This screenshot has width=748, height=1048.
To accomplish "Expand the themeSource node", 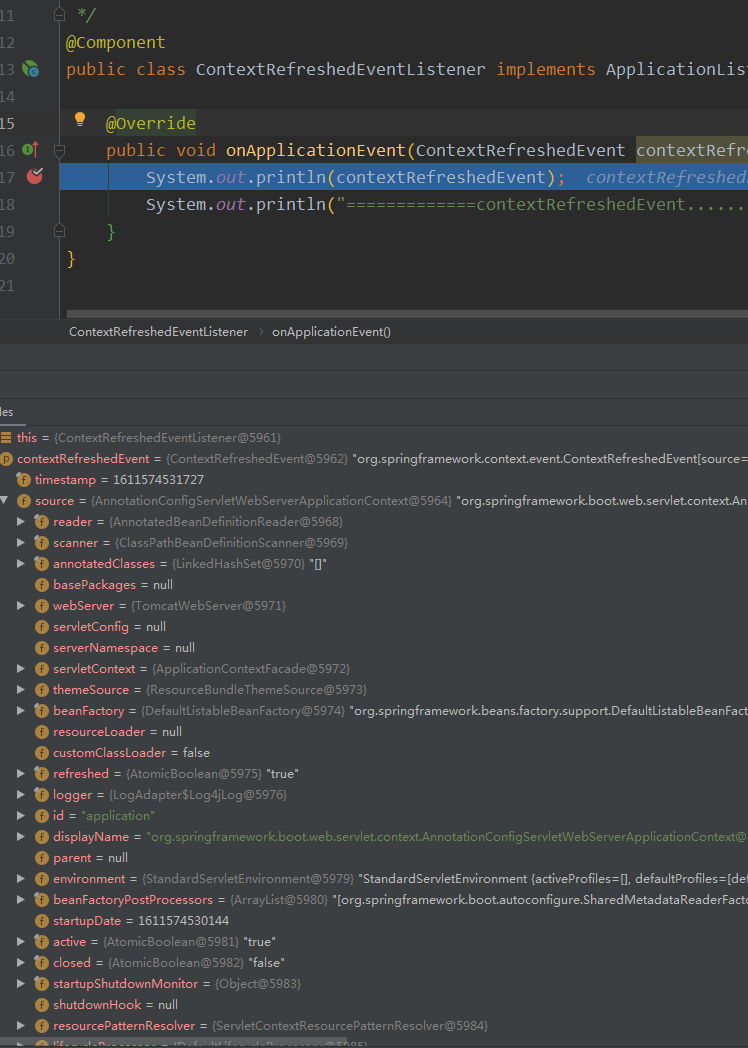I will coord(21,689).
